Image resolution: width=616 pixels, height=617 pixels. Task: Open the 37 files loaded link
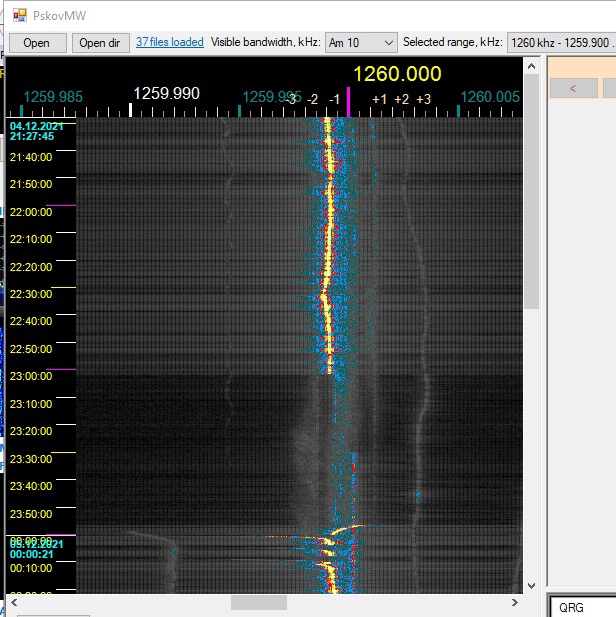[x=170, y=42]
